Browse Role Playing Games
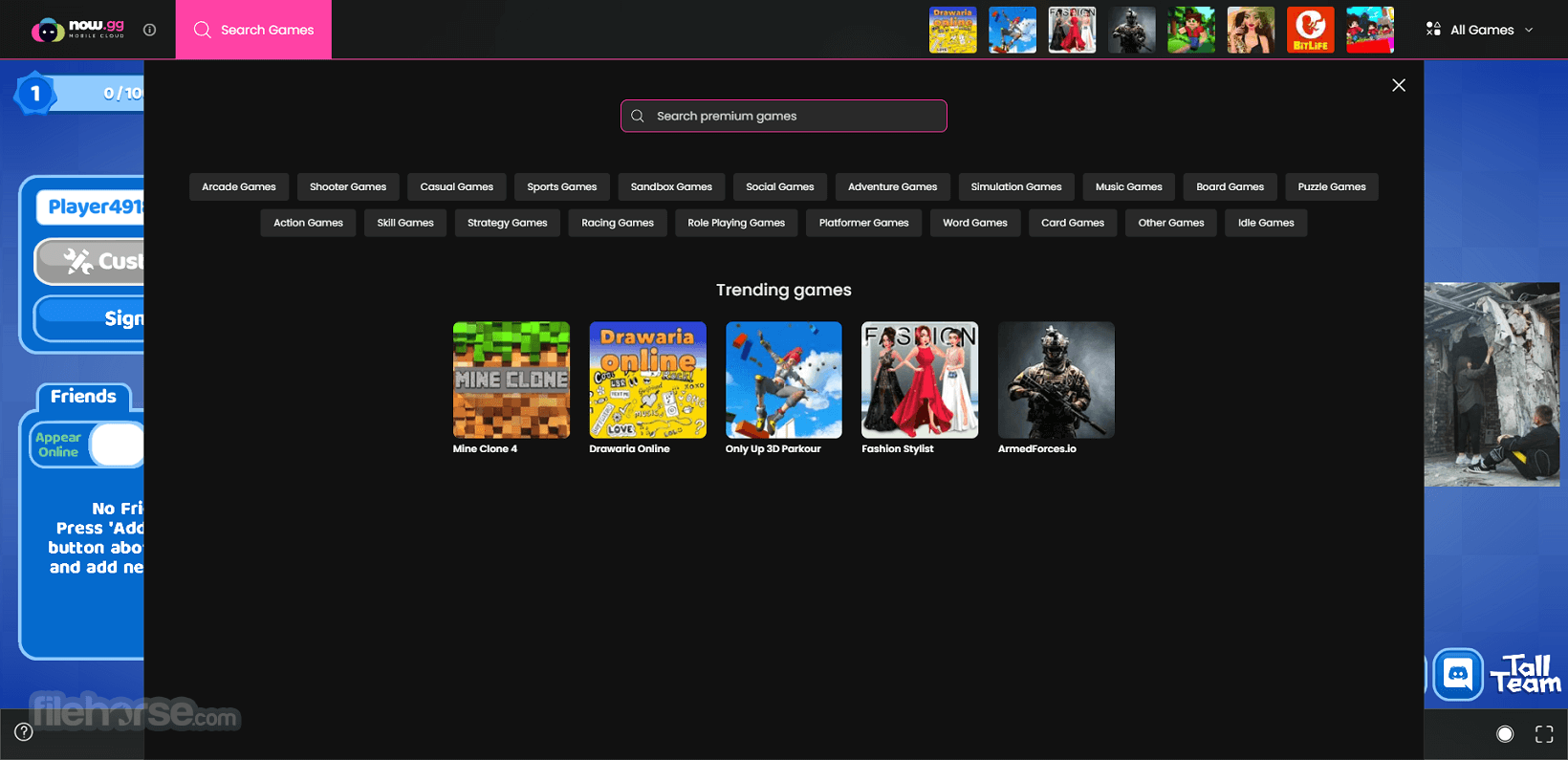The height and width of the screenshot is (760, 1568). pyautogui.click(x=736, y=223)
